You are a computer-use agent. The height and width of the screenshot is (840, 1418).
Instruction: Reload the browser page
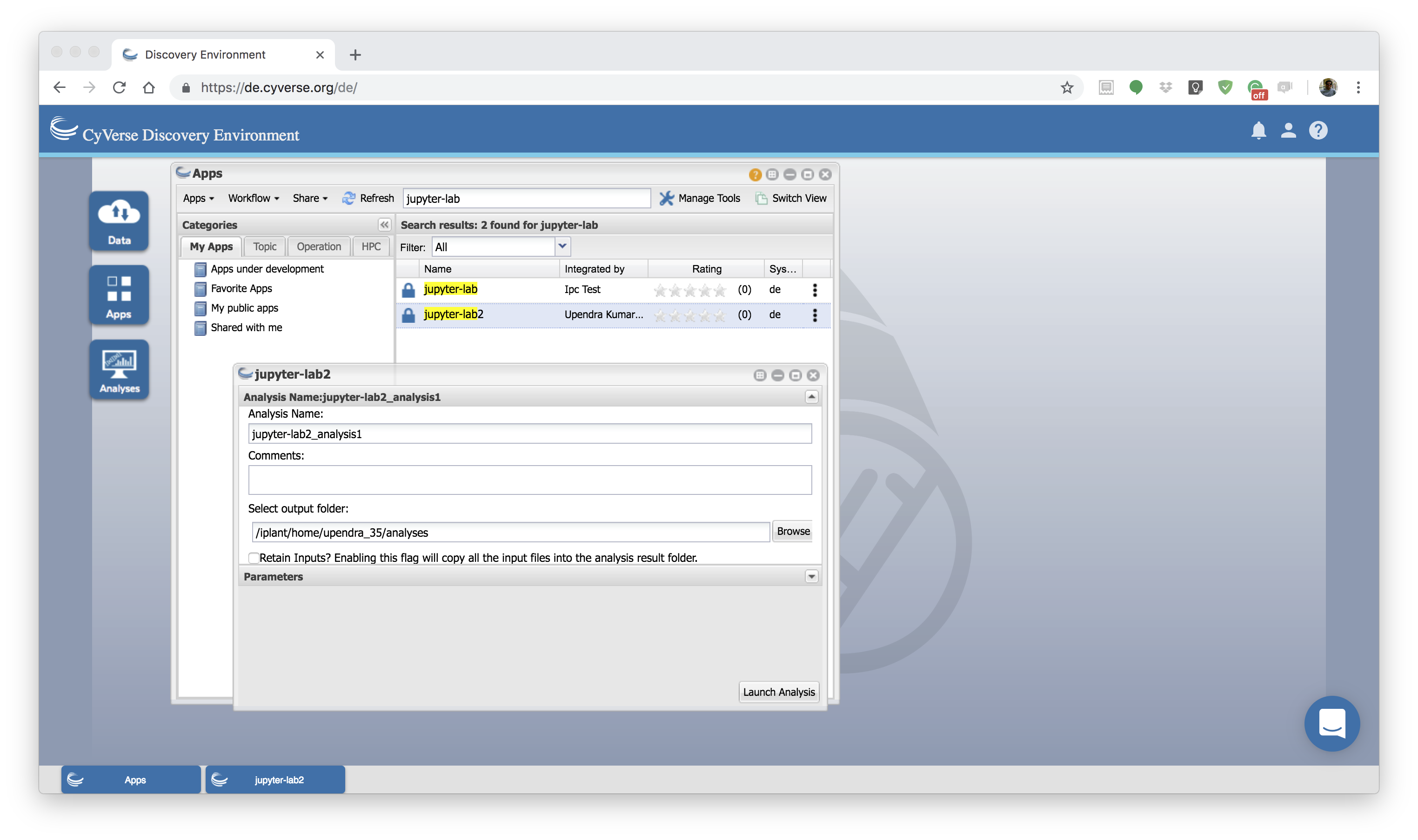[x=119, y=87]
